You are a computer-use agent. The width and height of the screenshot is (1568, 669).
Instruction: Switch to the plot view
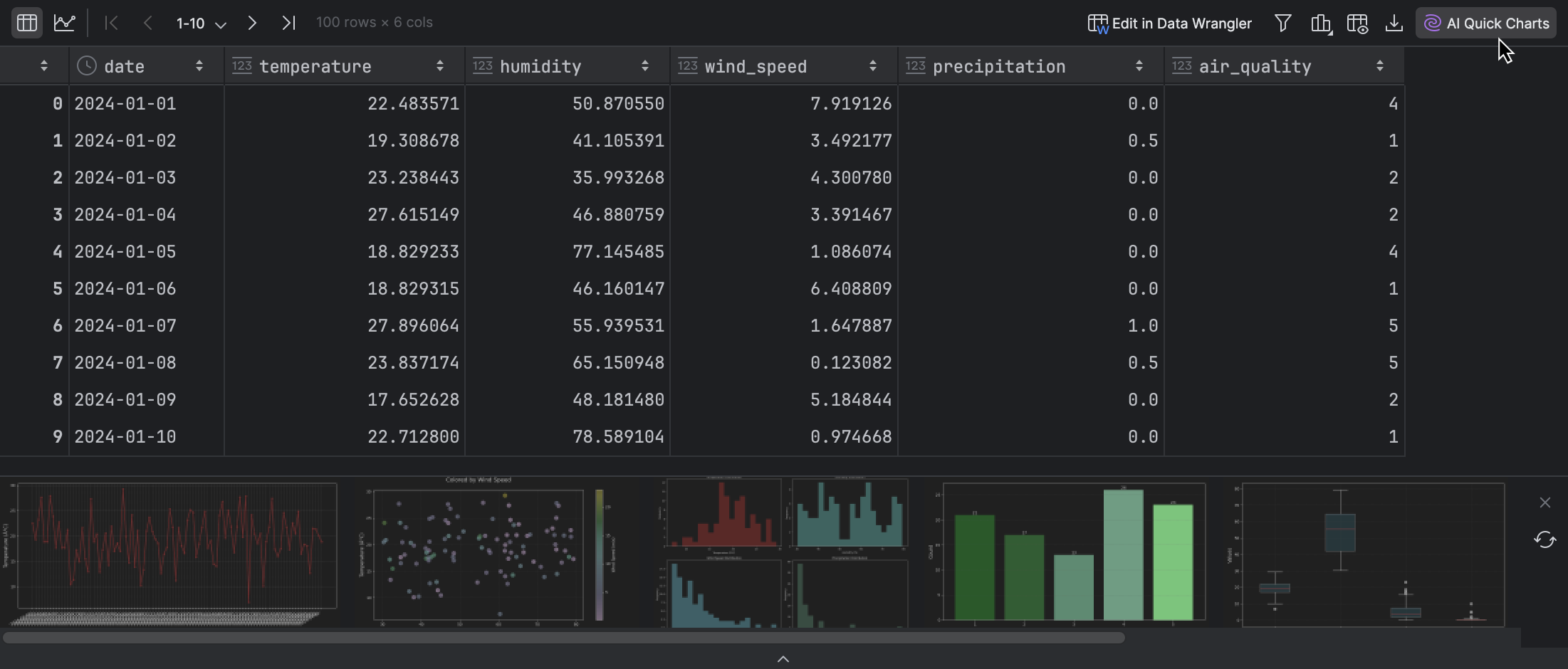pyautogui.click(x=65, y=22)
